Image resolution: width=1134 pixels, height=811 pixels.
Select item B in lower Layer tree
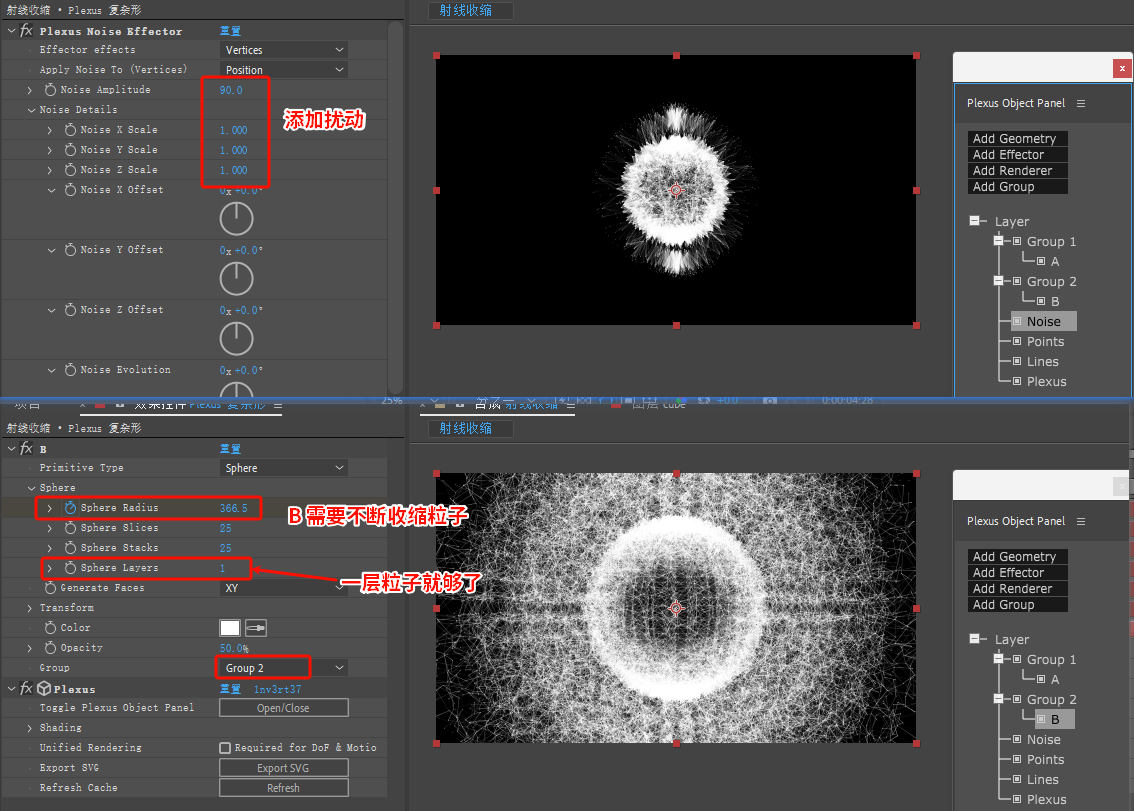[x=1054, y=719]
